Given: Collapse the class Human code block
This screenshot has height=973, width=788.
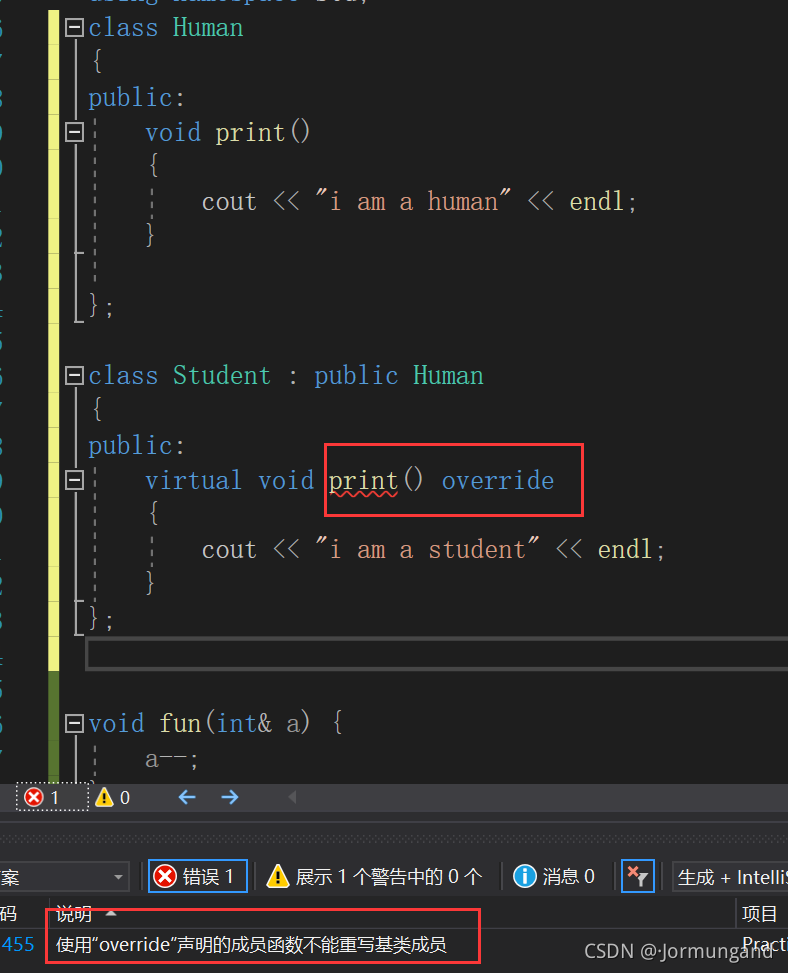Looking at the screenshot, I should click(x=74, y=28).
